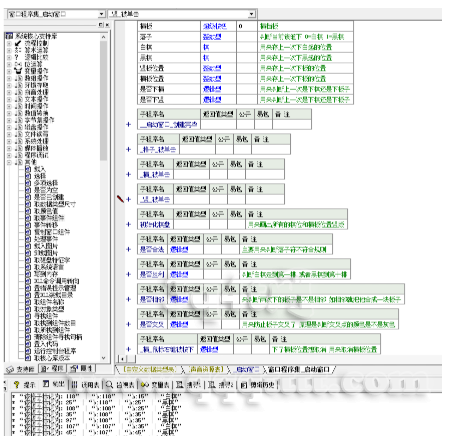Expand the 流程控制 tree node
This screenshot has height=436, width=450.
(9, 43)
